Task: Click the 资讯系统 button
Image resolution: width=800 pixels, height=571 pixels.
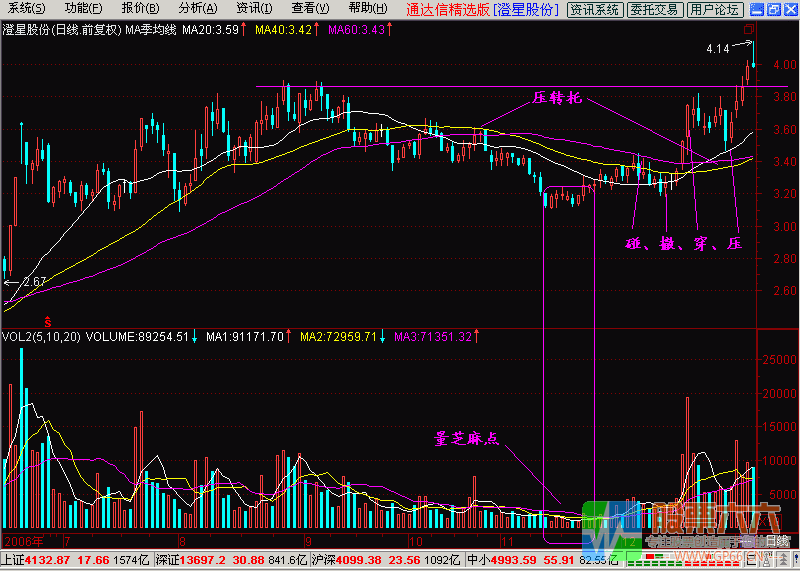Action: [593, 10]
